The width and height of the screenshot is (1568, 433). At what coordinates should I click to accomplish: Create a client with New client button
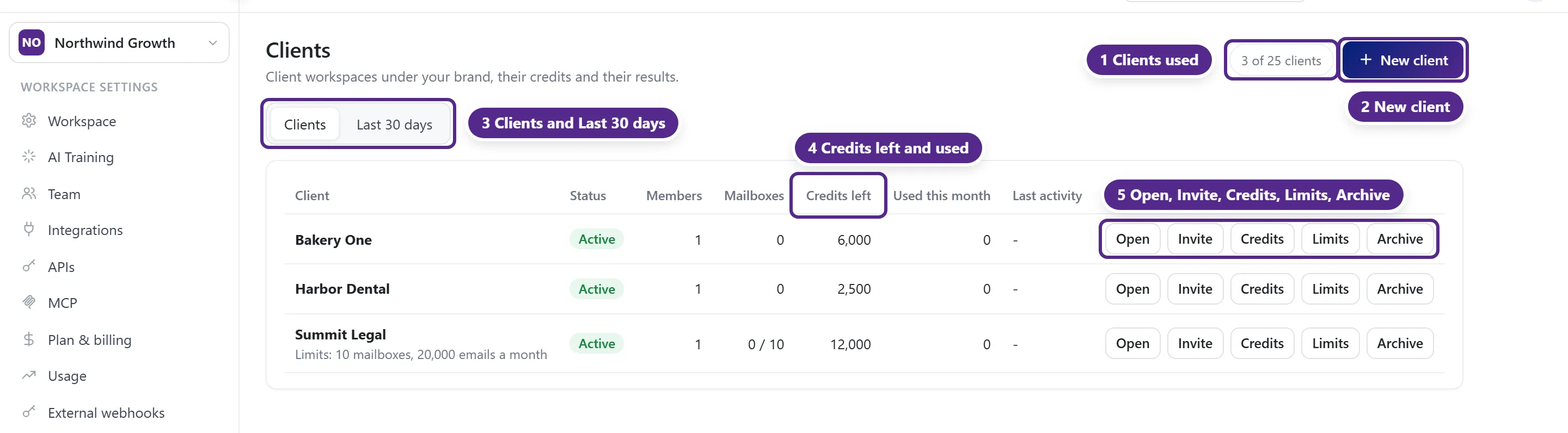[x=1403, y=60]
